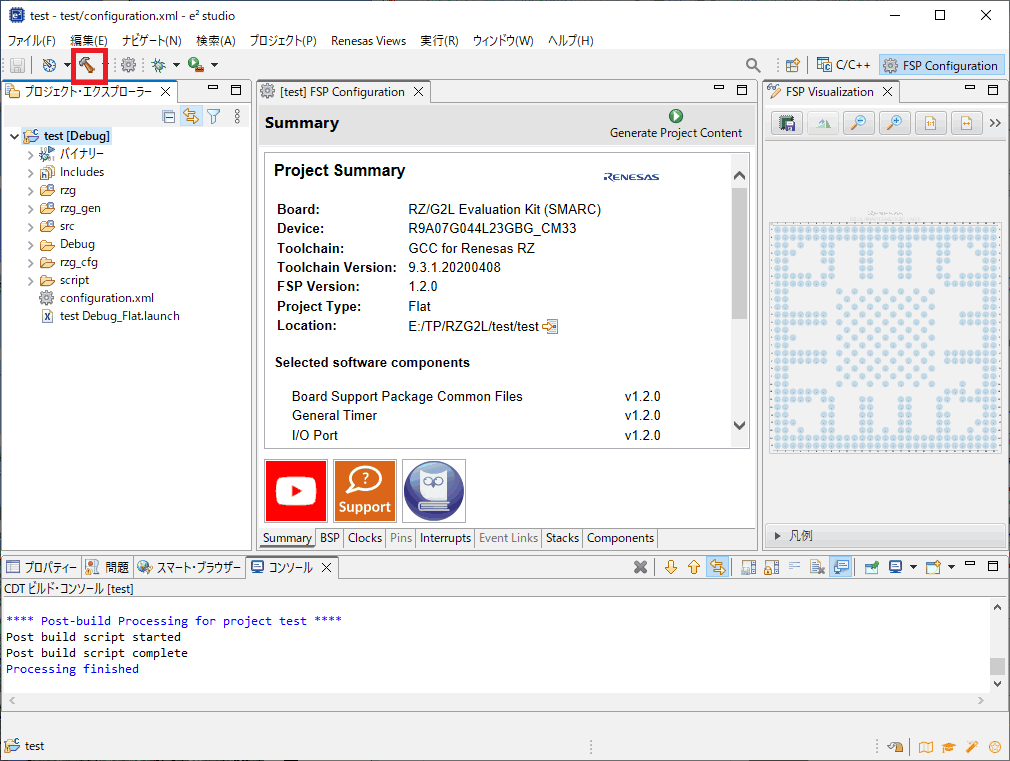Switch to the Components tab
1010x761 pixels.
[x=620, y=538]
